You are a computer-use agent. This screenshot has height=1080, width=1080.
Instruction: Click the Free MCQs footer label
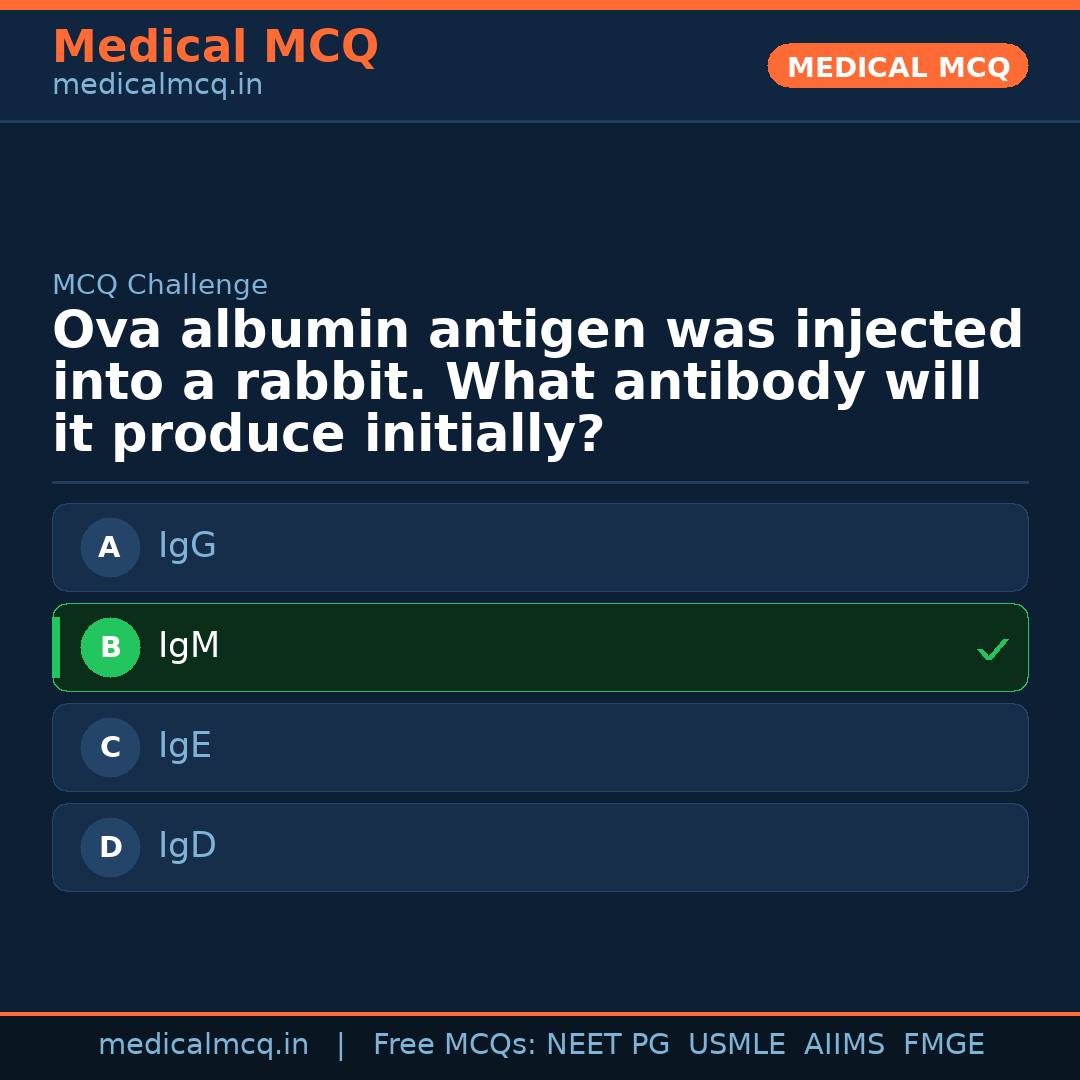click(455, 1045)
